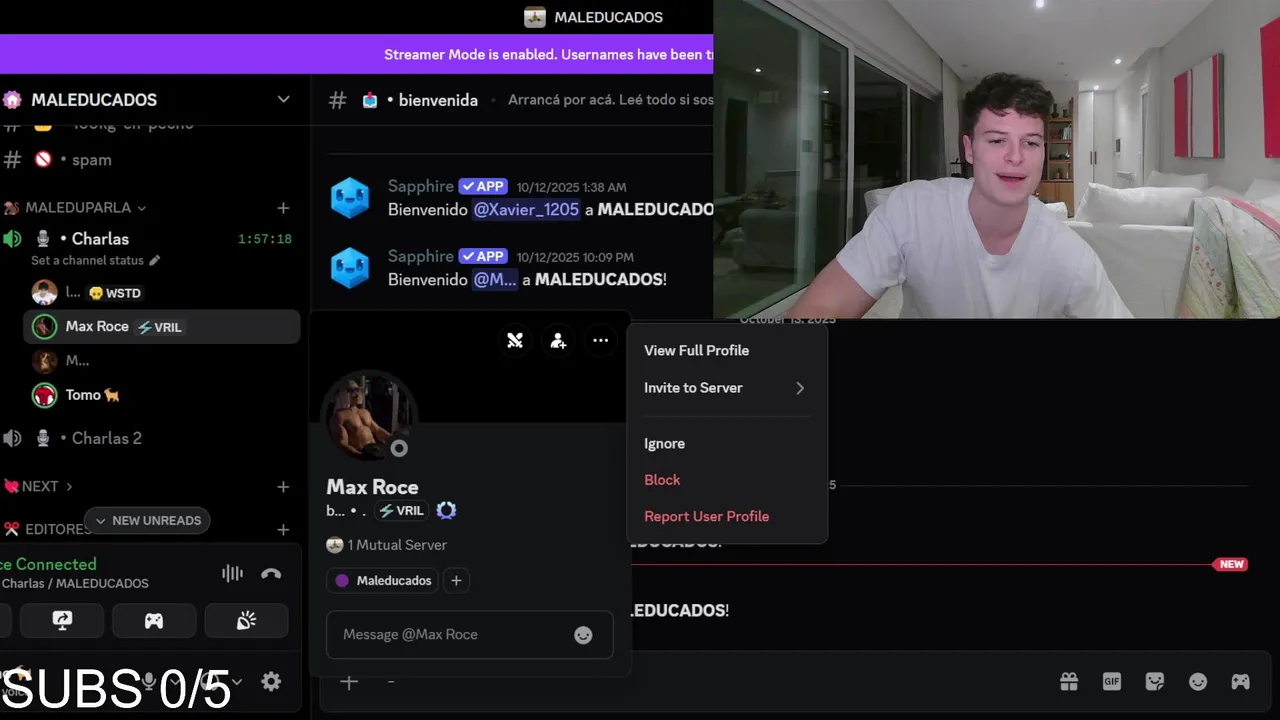This screenshot has width=1280, height=720.
Task: Expand the Invite to Server submenu
Action: [726, 388]
